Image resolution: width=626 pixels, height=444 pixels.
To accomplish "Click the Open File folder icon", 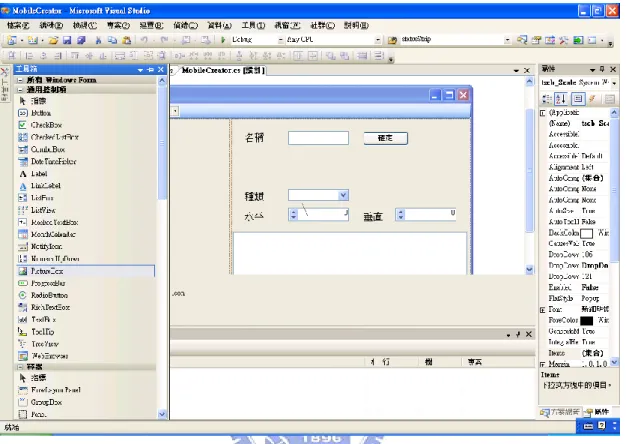I will click(x=53, y=40).
